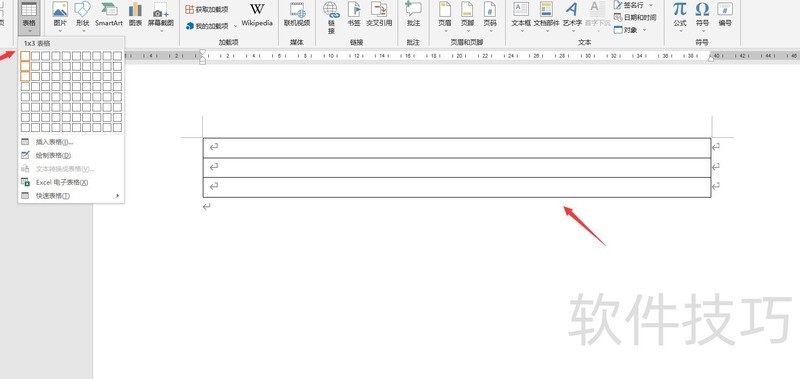Viewport: 800px width, 379px height.
Task: Open the 页眉 header menu
Action: coord(444,15)
